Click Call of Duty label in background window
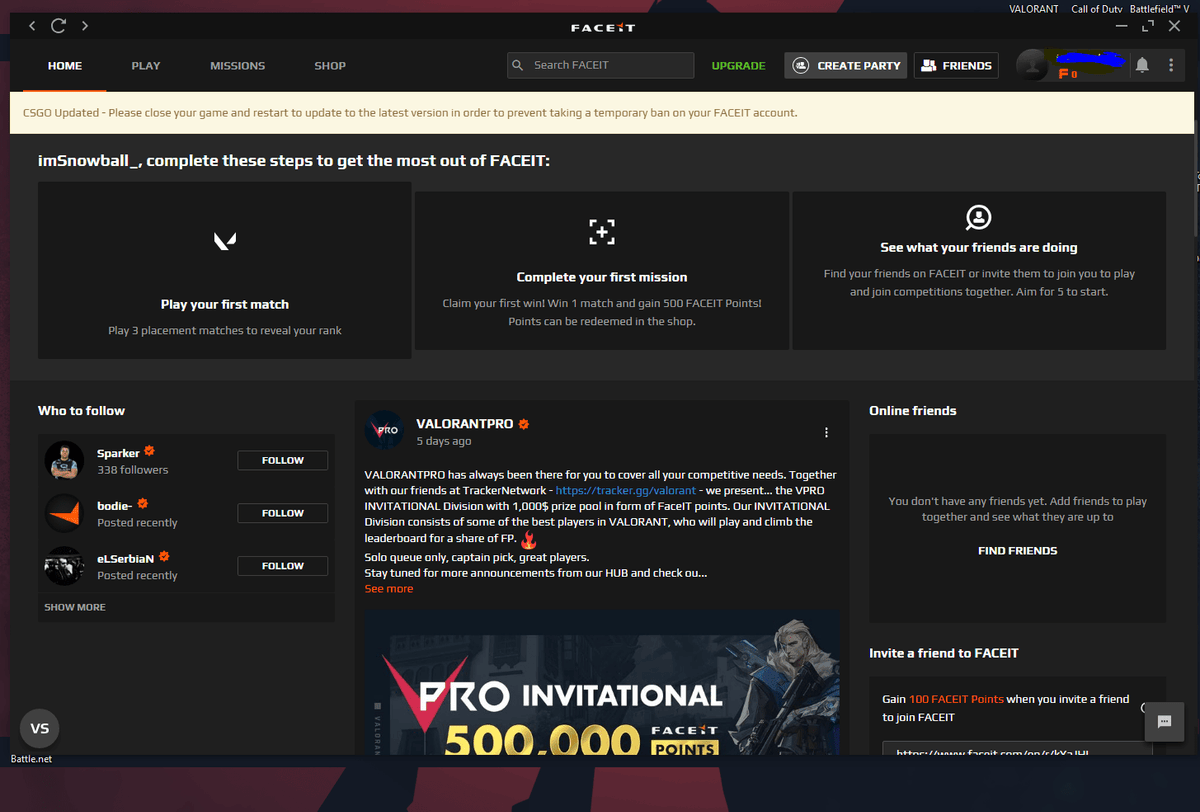 (x=1099, y=8)
